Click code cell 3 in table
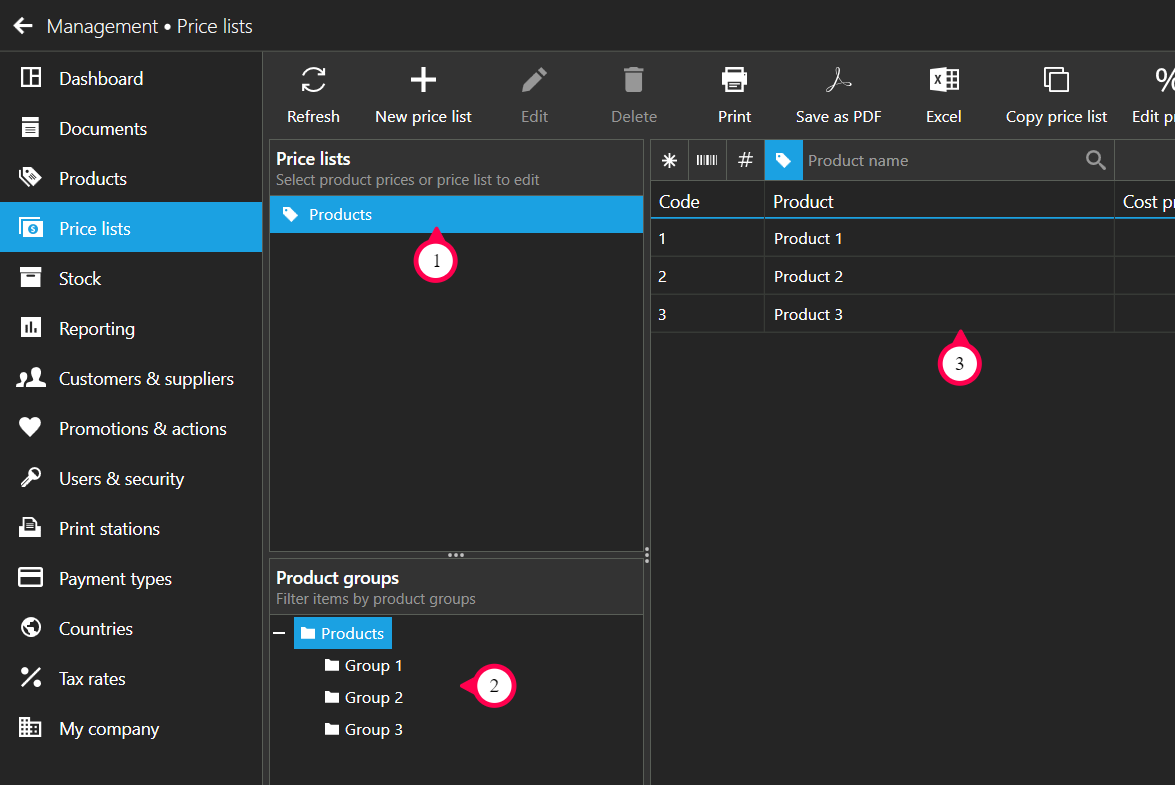This screenshot has width=1175, height=785. 707,315
